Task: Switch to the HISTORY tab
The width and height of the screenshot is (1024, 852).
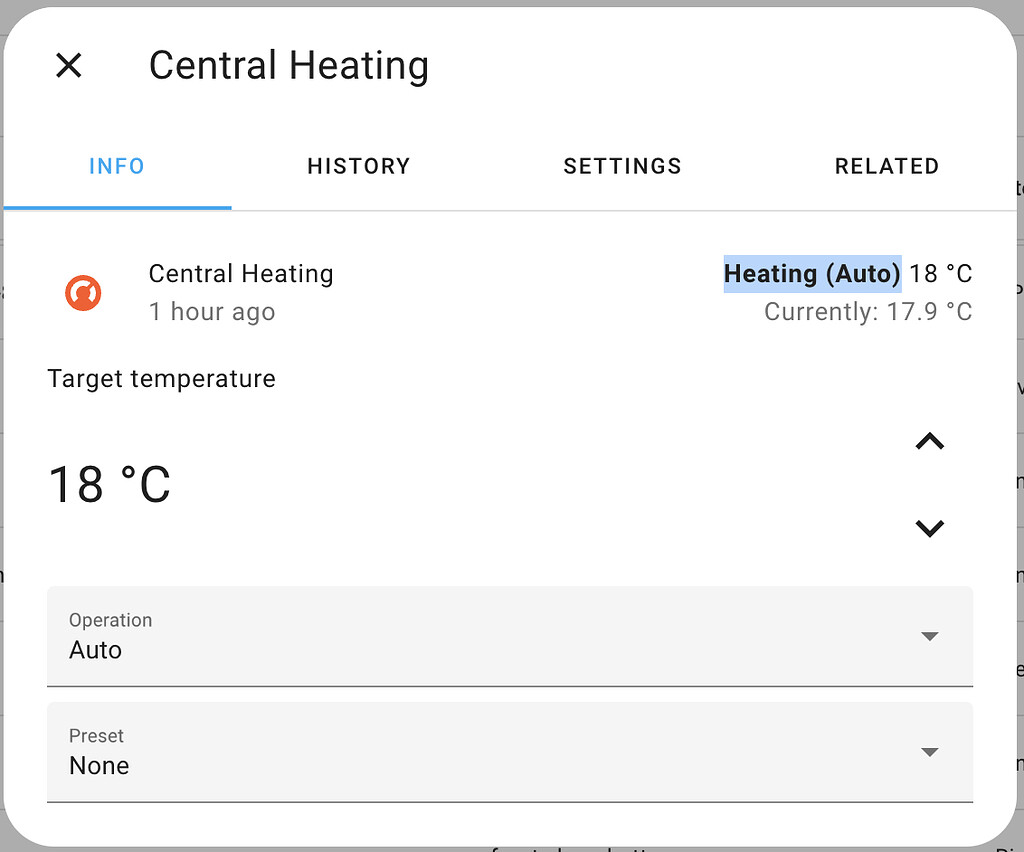Action: click(x=358, y=166)
